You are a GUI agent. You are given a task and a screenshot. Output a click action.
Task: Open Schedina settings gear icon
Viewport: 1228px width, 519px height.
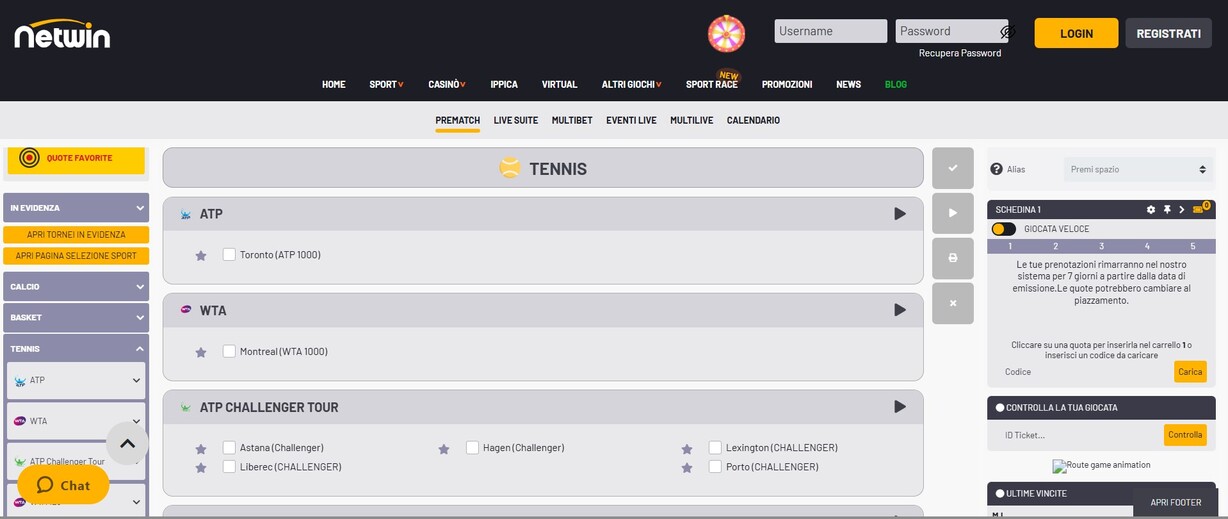pyautogui.click(x=1151, y=210)
